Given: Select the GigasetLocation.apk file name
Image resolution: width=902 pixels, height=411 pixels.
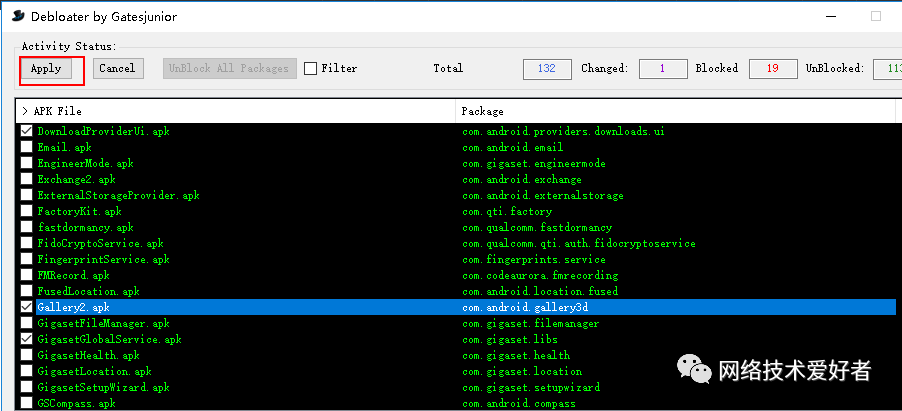Looking at the screenshot, I should click(x=94, y=372).
